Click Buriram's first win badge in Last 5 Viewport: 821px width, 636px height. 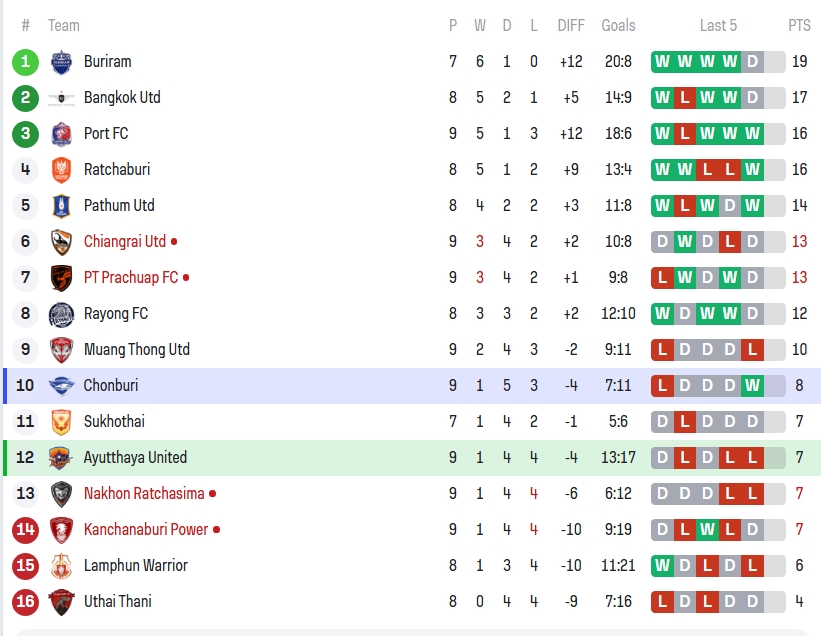tap(662, 62)
